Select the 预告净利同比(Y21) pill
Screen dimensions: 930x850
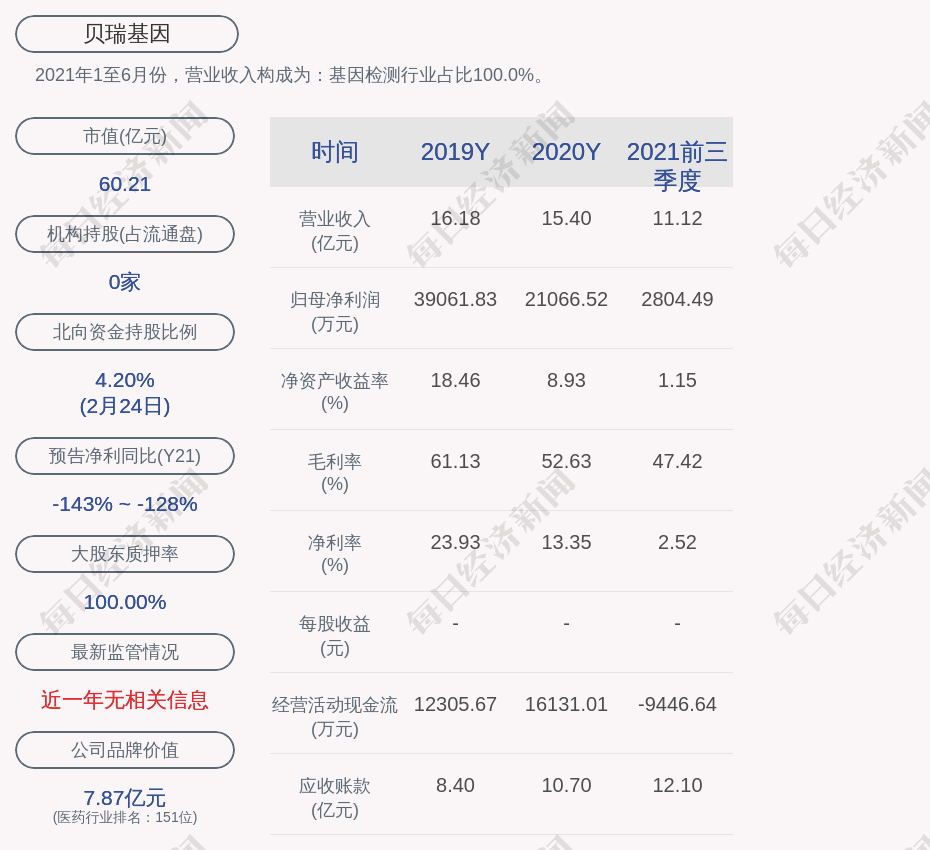[x=125, y=456]
